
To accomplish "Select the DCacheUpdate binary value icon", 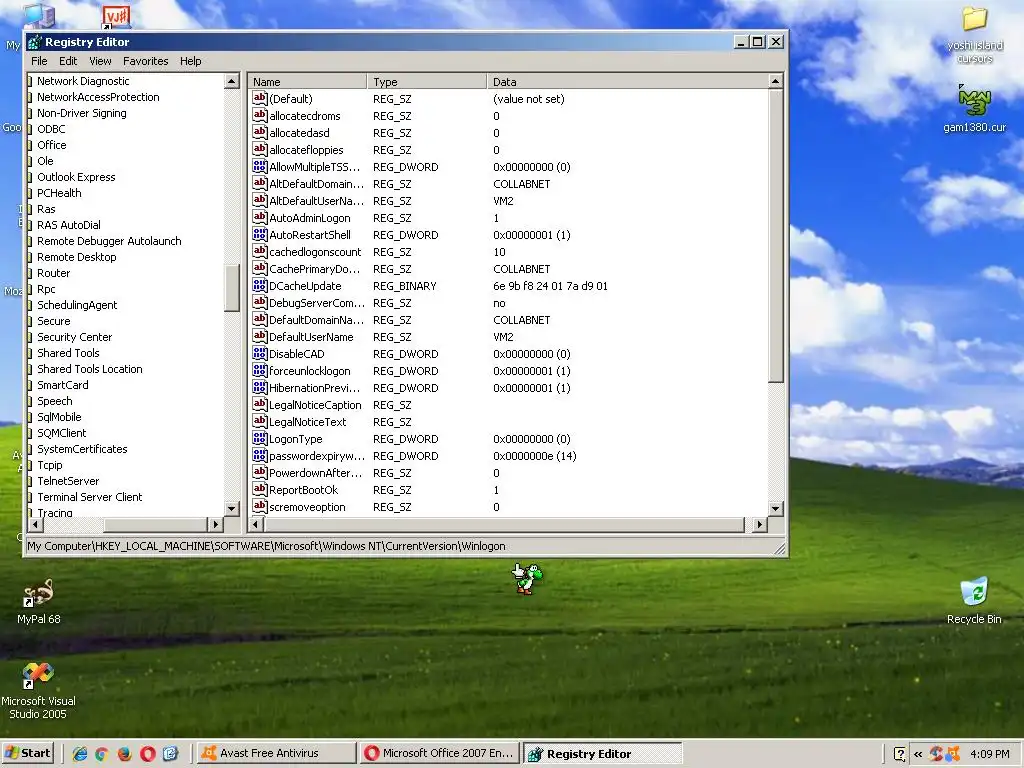I will (x=260, y=285).
